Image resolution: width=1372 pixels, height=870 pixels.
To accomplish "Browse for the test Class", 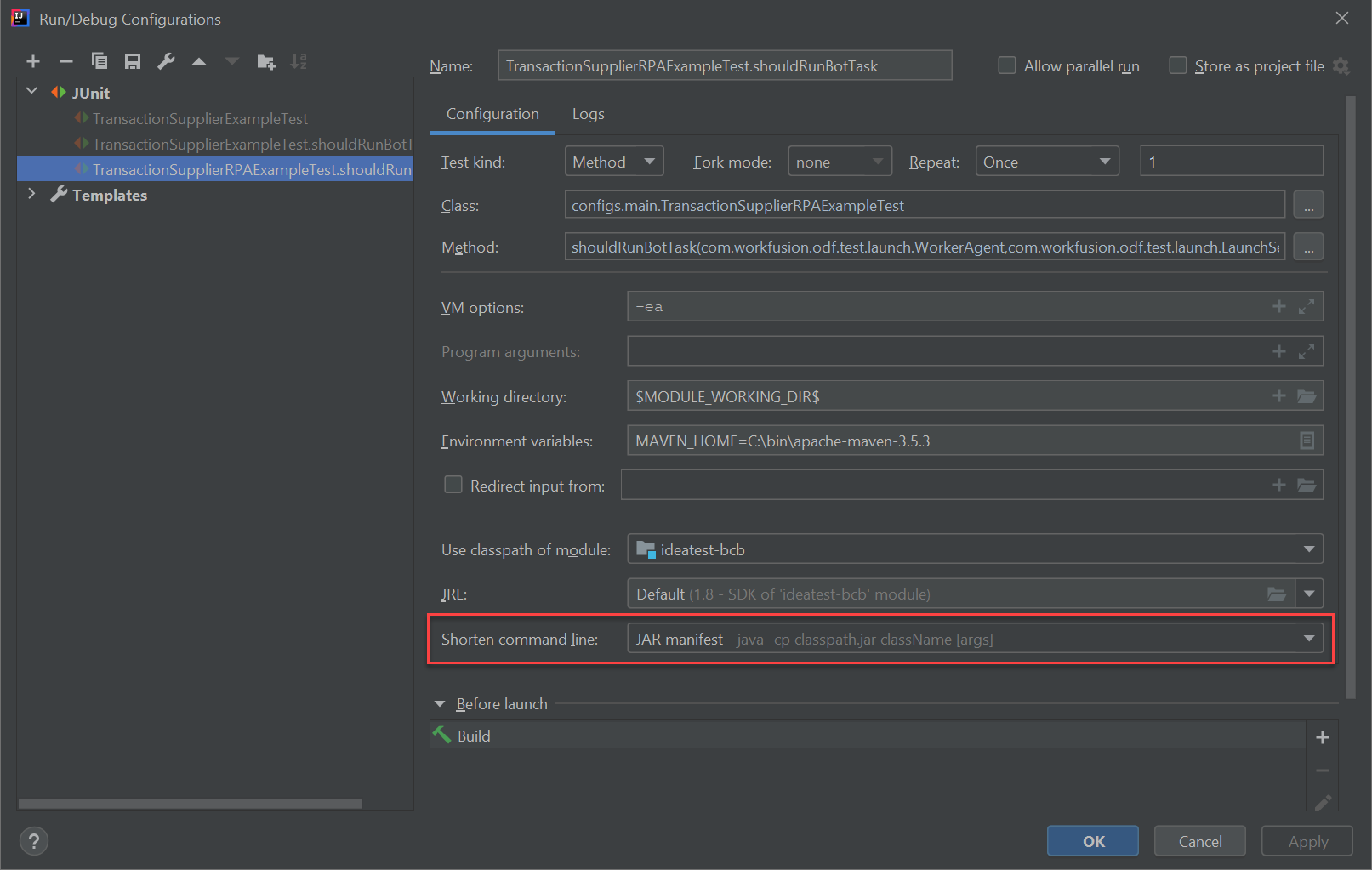I will click(1308, 205).
